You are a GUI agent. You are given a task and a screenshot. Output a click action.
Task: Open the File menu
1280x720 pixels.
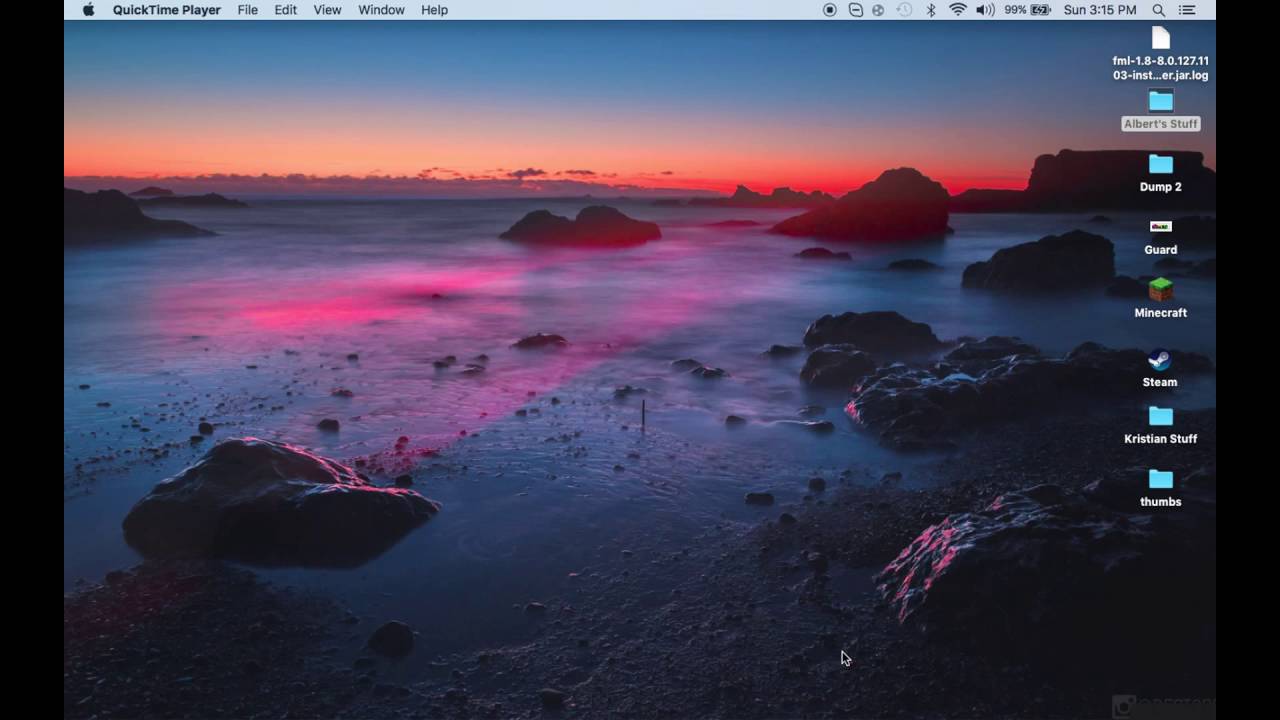[x=248, y=10]
